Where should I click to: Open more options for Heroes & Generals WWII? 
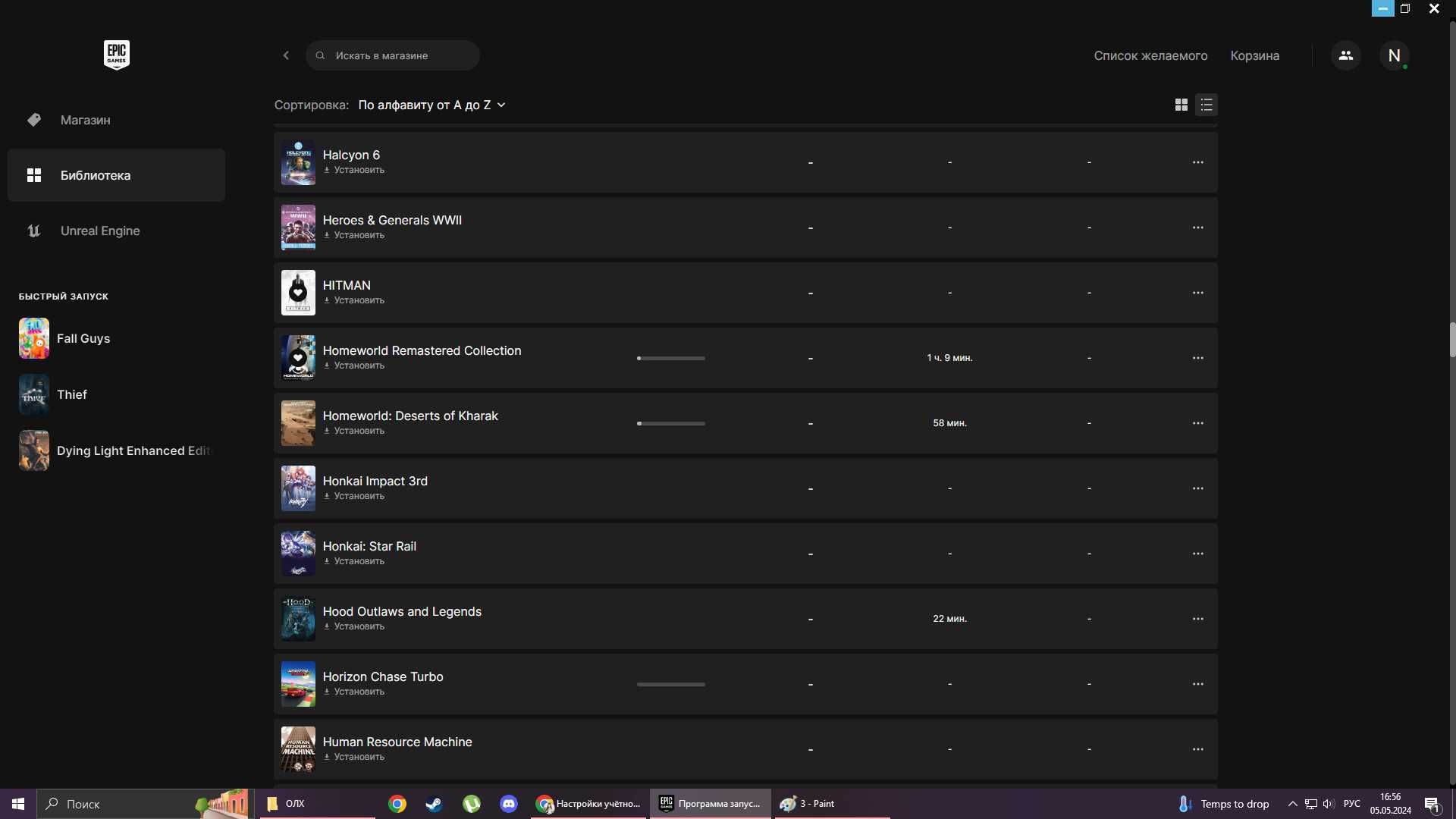(x=1197, y=227)
